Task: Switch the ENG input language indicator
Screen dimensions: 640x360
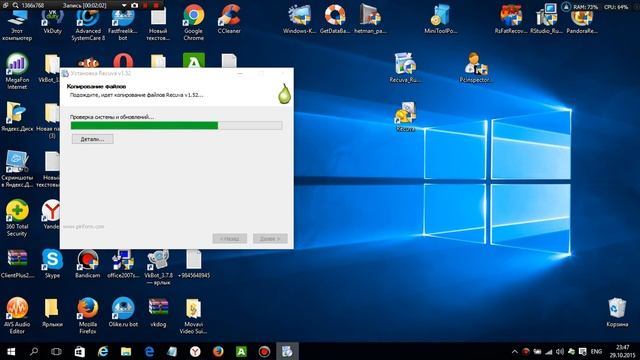Action: click(596, 351)
